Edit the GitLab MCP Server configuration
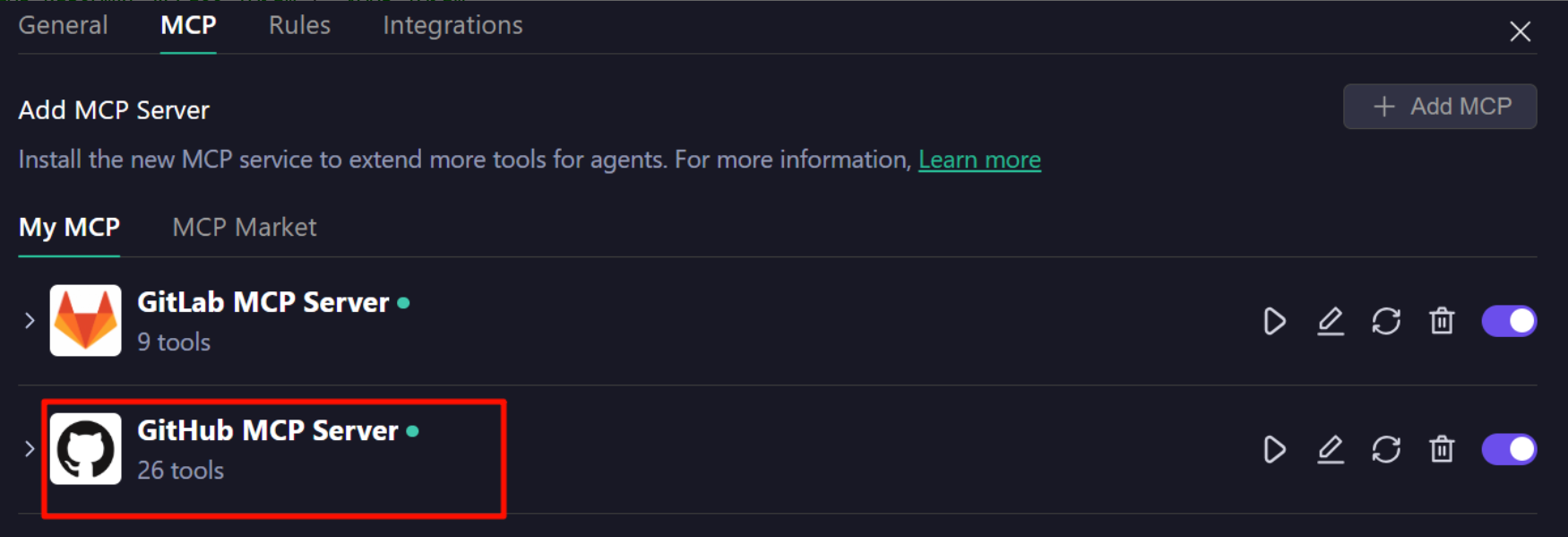 (x=1331, y=321)
